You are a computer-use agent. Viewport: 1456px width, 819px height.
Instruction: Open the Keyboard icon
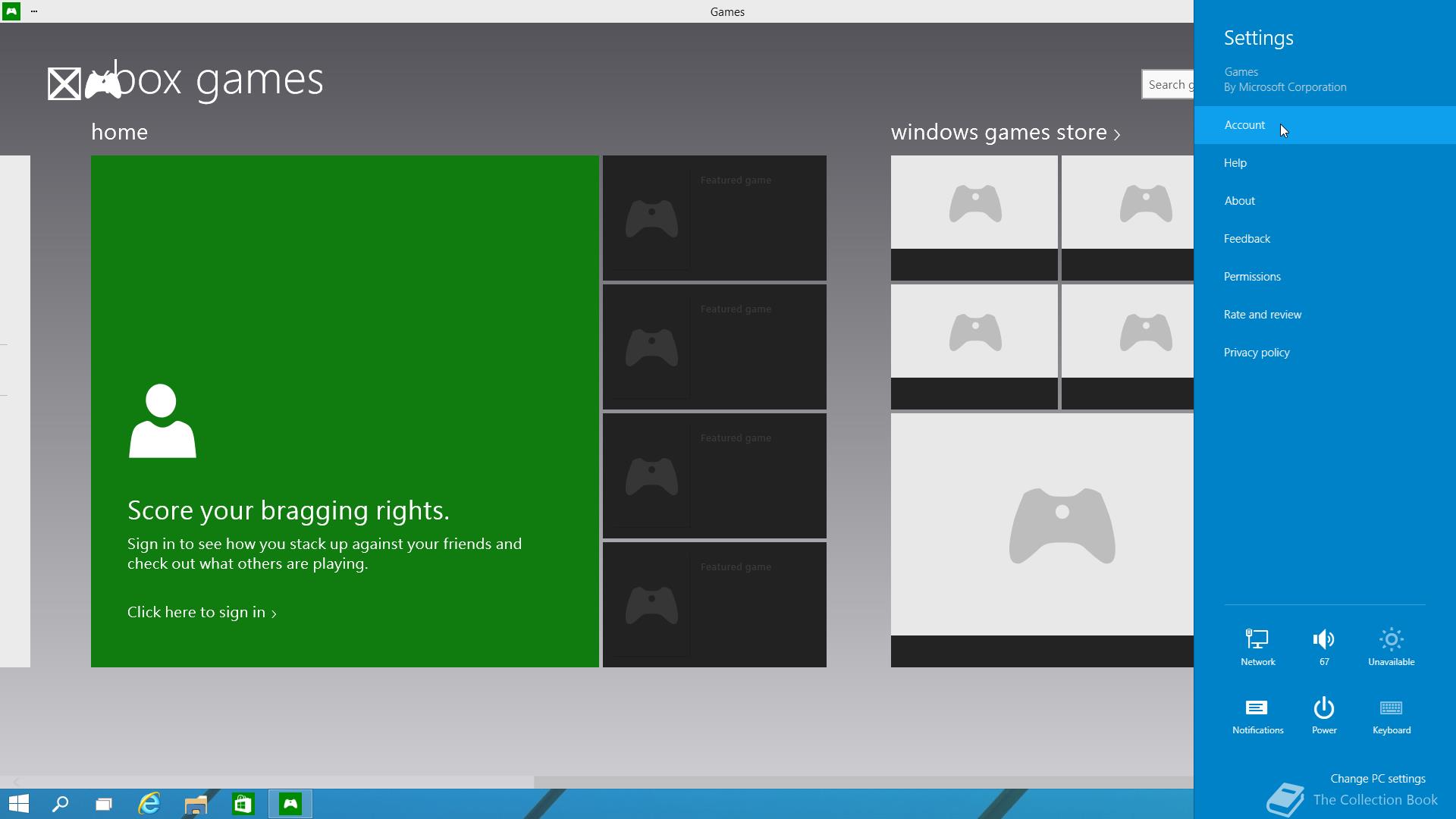(1391, 716)
